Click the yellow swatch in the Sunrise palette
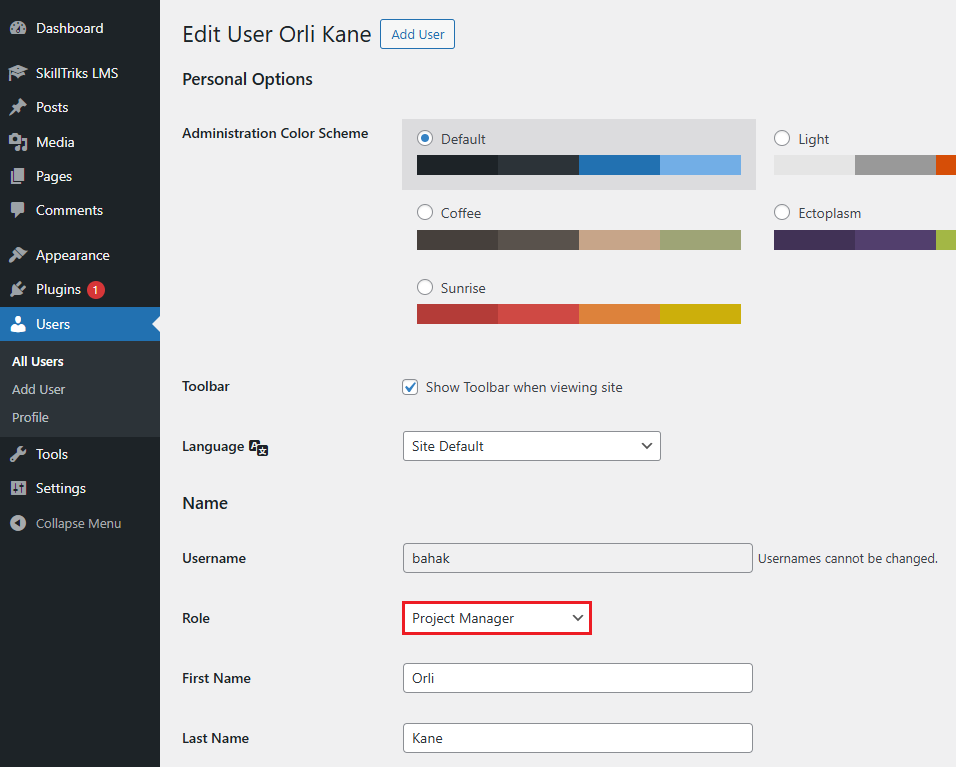This screenshot has height=767, width=956. click(700, 314)
